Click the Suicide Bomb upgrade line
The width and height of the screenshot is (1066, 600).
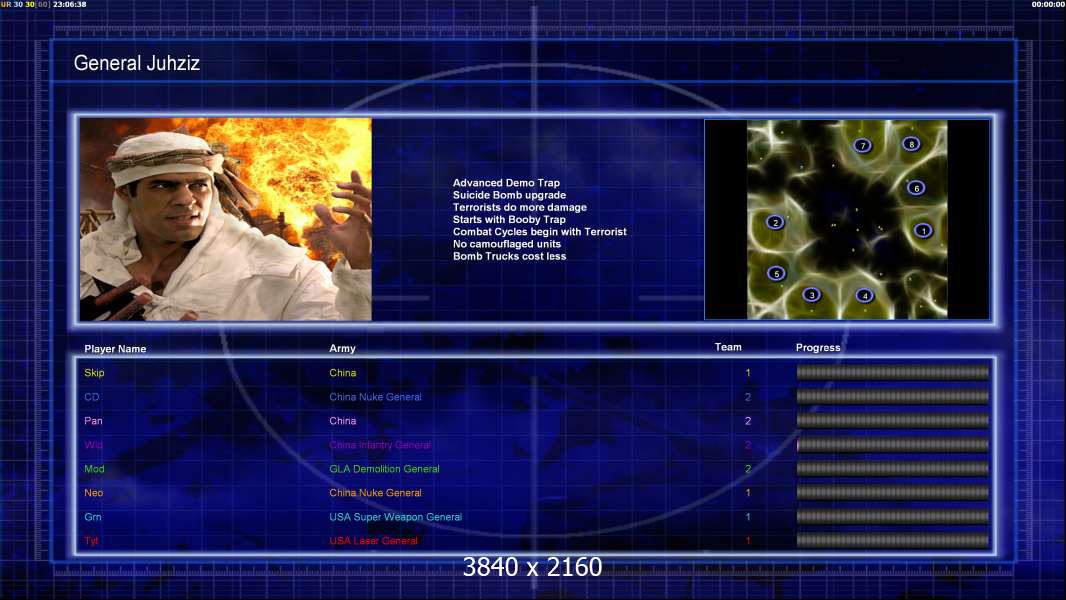(x=509, y=195)
